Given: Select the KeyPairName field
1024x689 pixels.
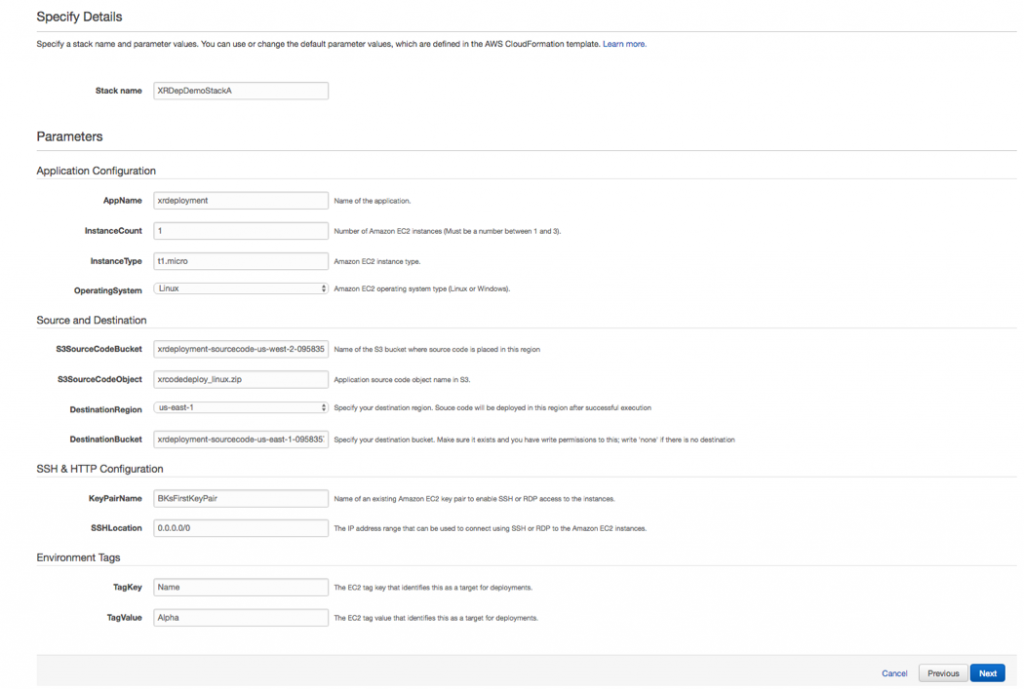Looking at the screenshot, I should pos(241,498).
